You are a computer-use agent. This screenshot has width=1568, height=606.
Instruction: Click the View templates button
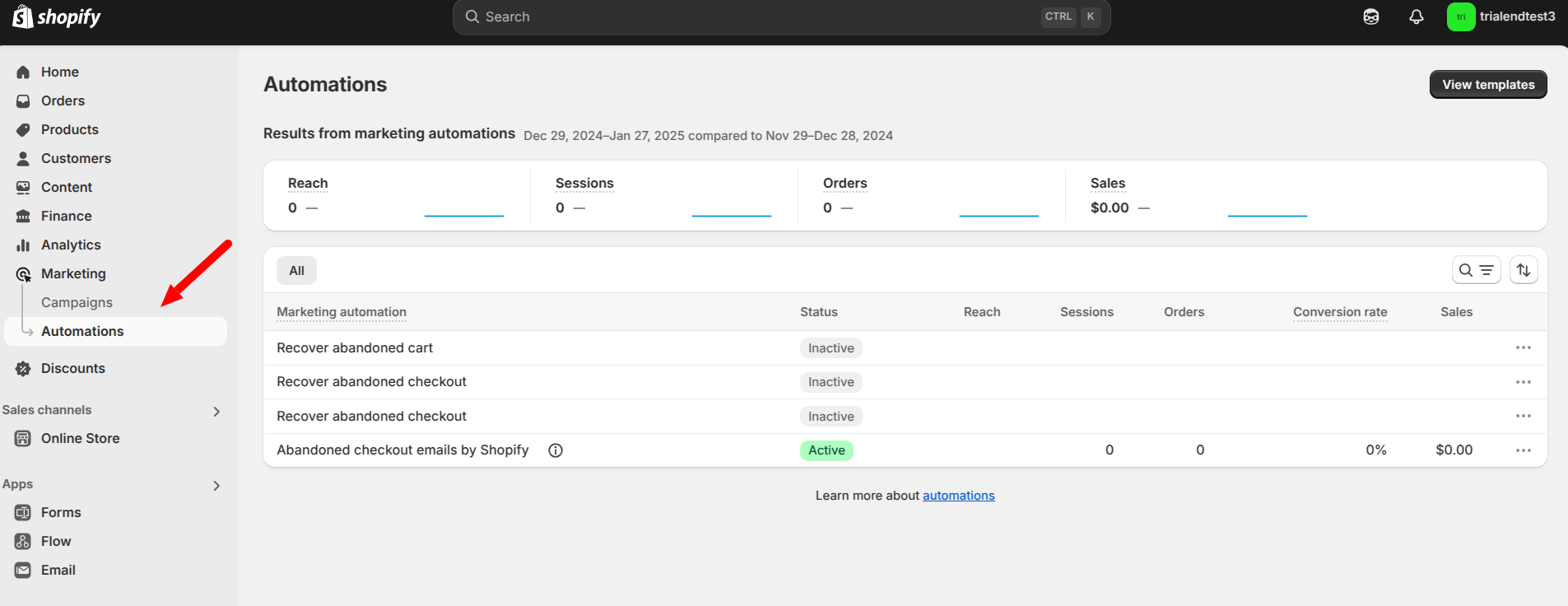tap(1487, 85)
